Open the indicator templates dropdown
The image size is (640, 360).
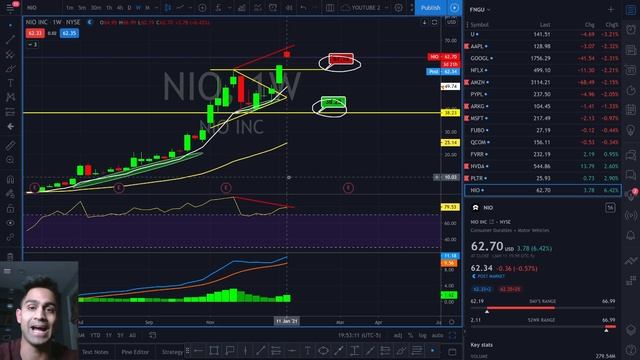point(258,7)
